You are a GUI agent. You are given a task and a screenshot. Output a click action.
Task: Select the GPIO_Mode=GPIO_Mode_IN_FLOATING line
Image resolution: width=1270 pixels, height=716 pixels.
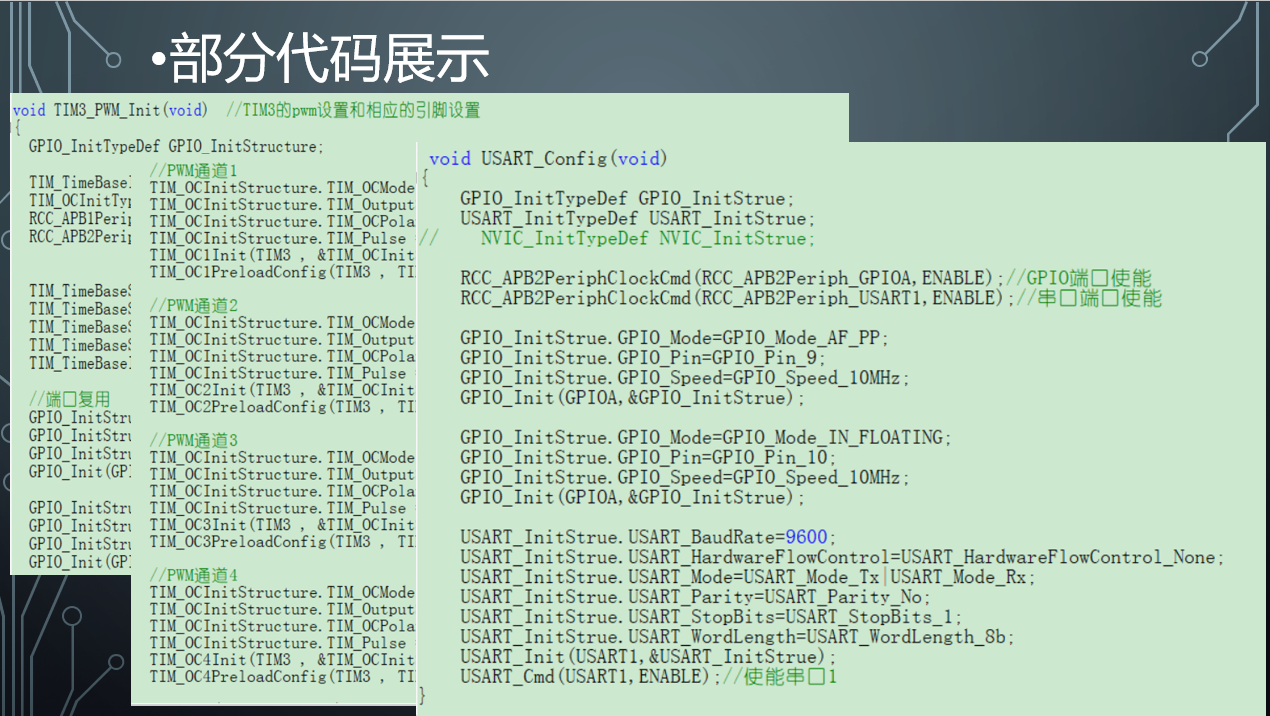706,437
